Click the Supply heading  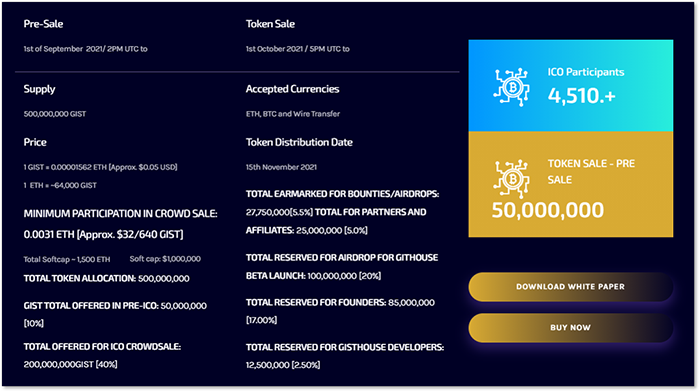(39, 89)
